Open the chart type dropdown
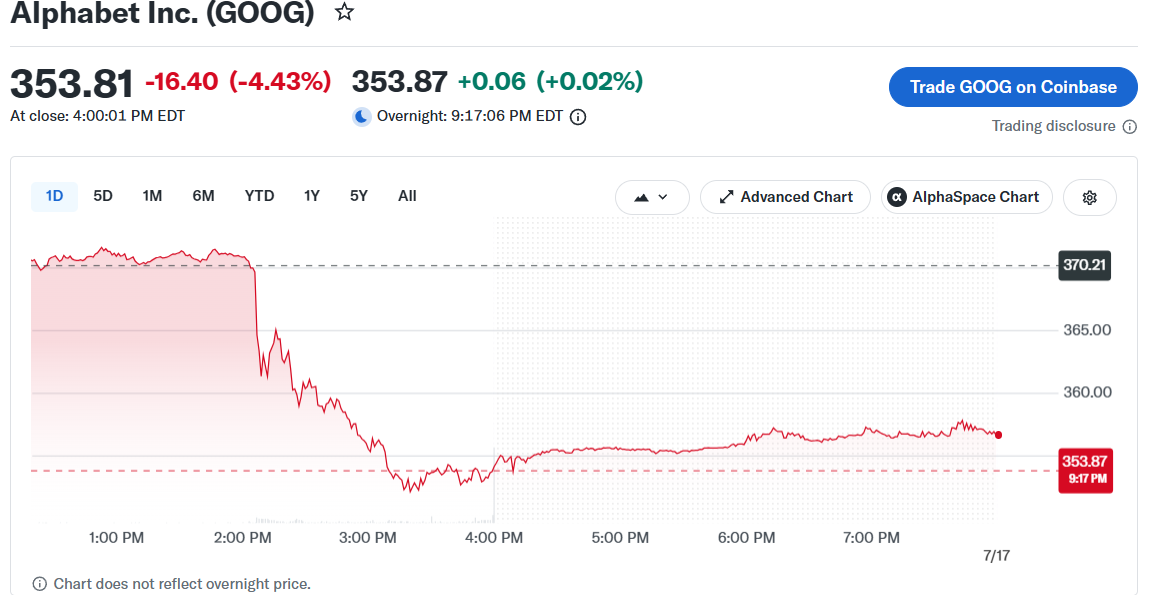The height and width of the screenshot is (595, 1156). [x=652, y=198]
